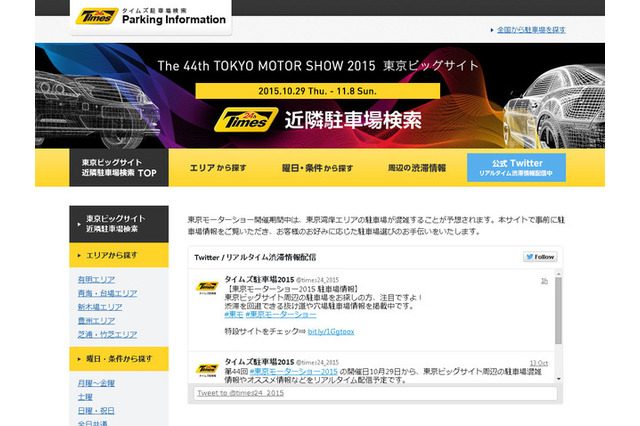Image resolution: width=640 pixels, height=426 pixels.
Task: Click the sidebar エリアから探す heading
Action: [x=119, y=255]
